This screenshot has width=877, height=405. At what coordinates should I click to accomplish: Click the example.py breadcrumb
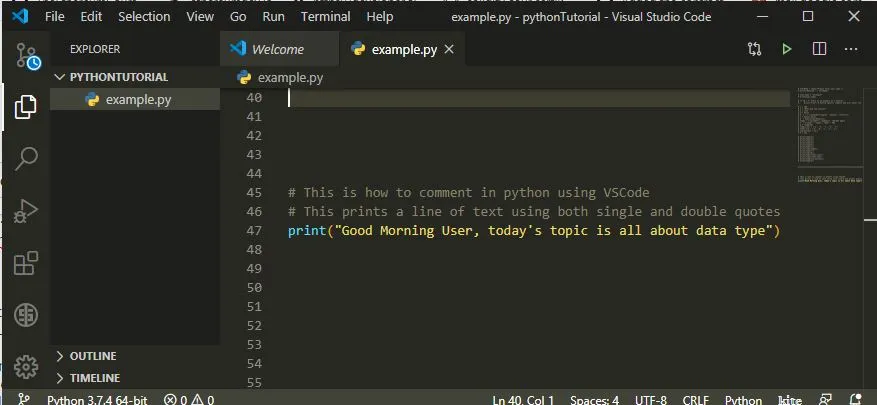tap(280, 78)
